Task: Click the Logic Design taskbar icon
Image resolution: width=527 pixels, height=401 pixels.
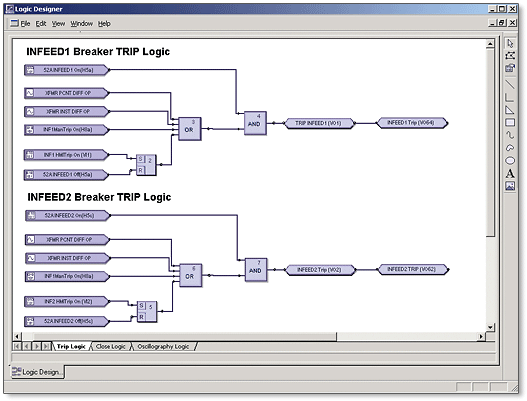Action: (x=16, y=371)
